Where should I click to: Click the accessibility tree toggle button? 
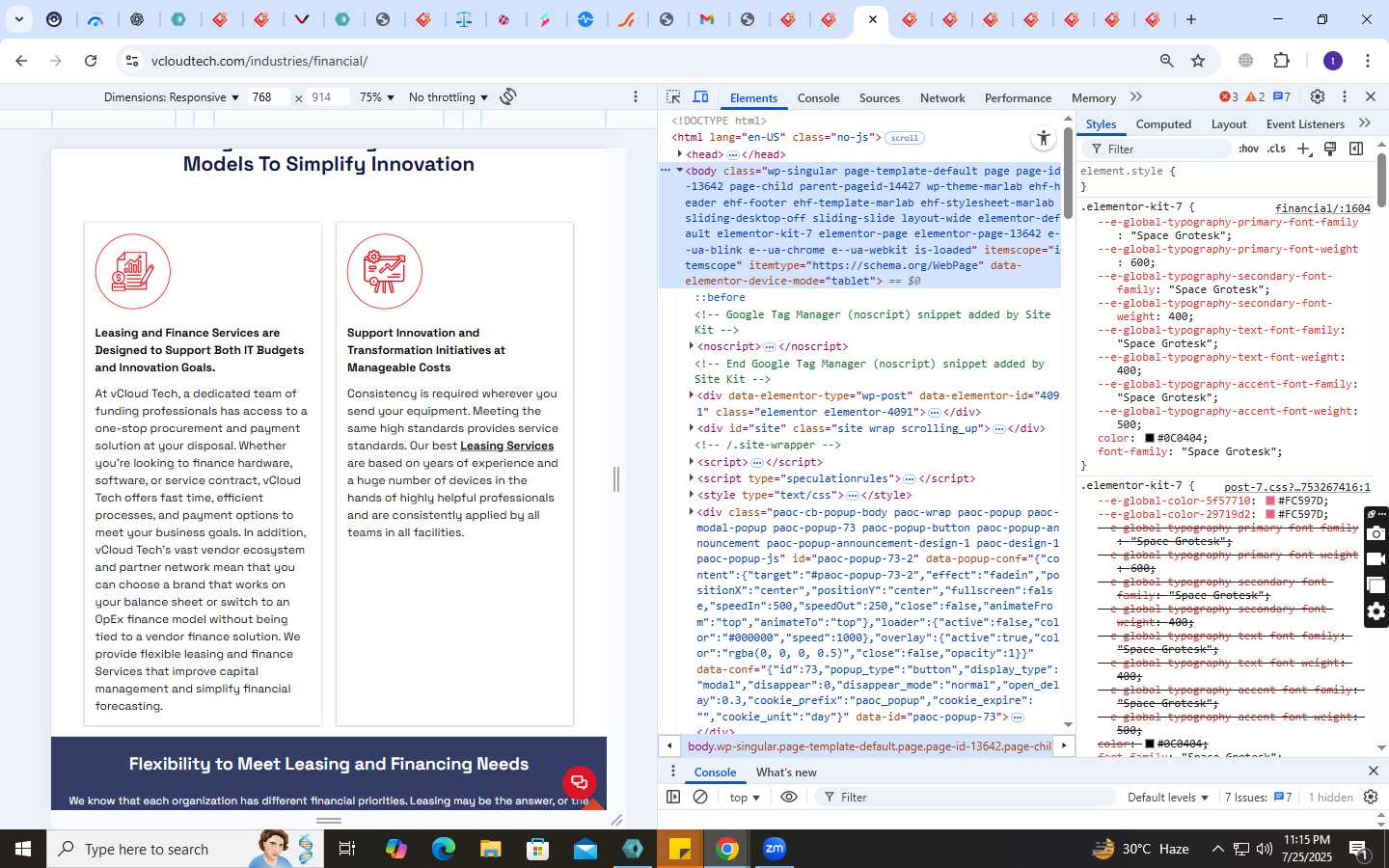(x=1044, y=139)
